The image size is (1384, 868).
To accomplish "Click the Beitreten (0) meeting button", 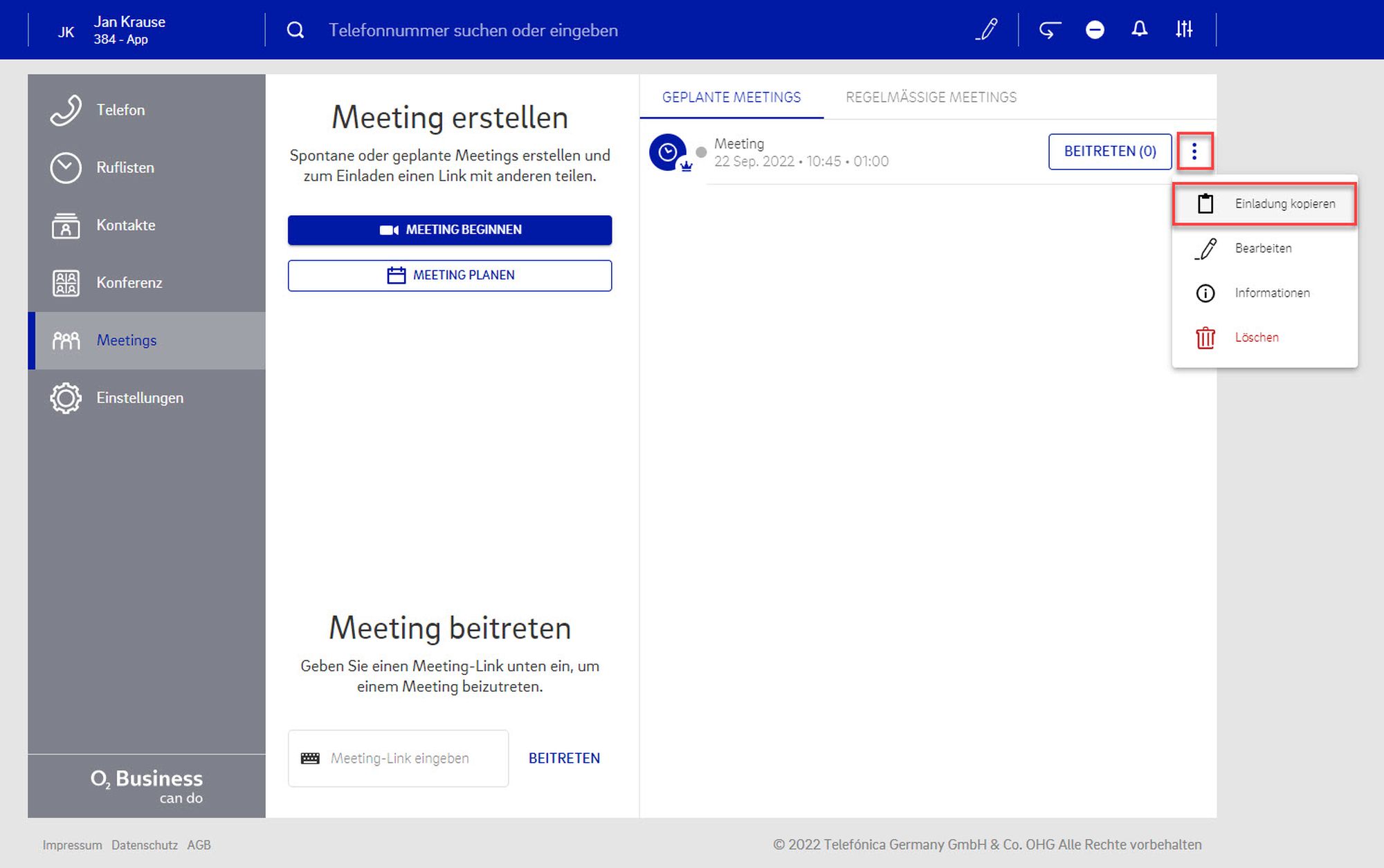I will click(1110, 151).
